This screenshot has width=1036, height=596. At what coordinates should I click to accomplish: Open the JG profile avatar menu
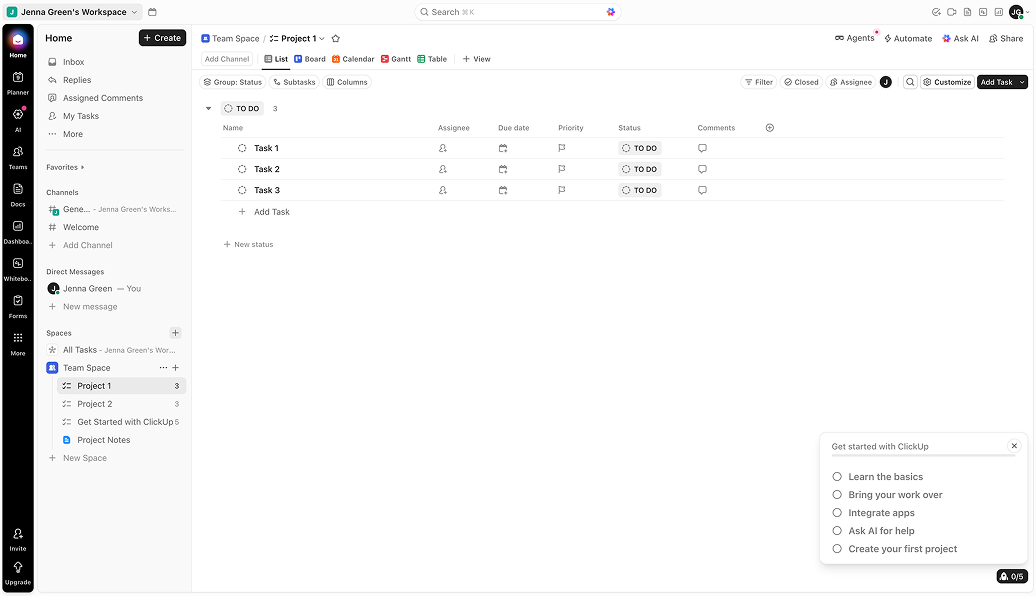1018,12
